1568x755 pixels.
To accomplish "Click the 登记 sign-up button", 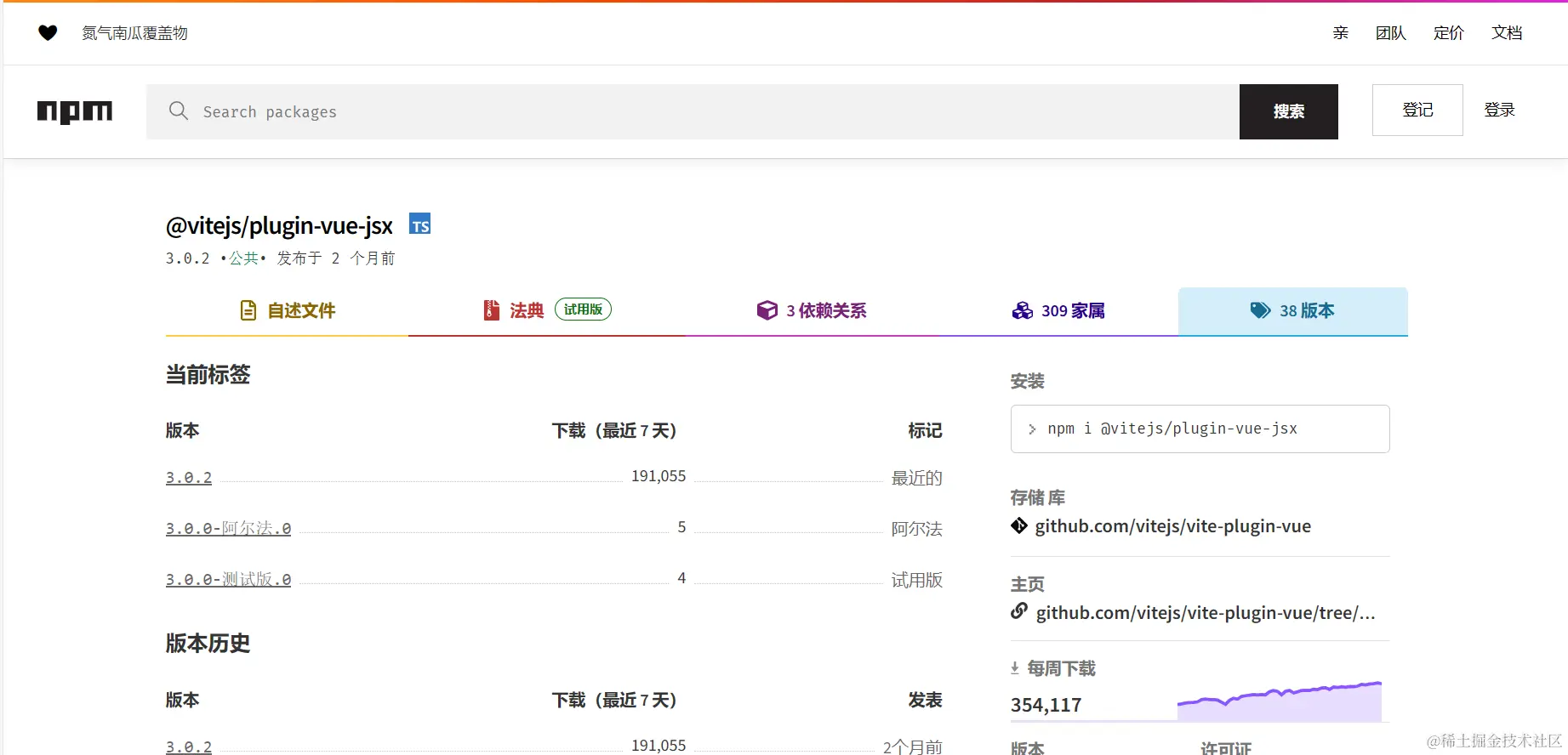I will coord(1417,110).
